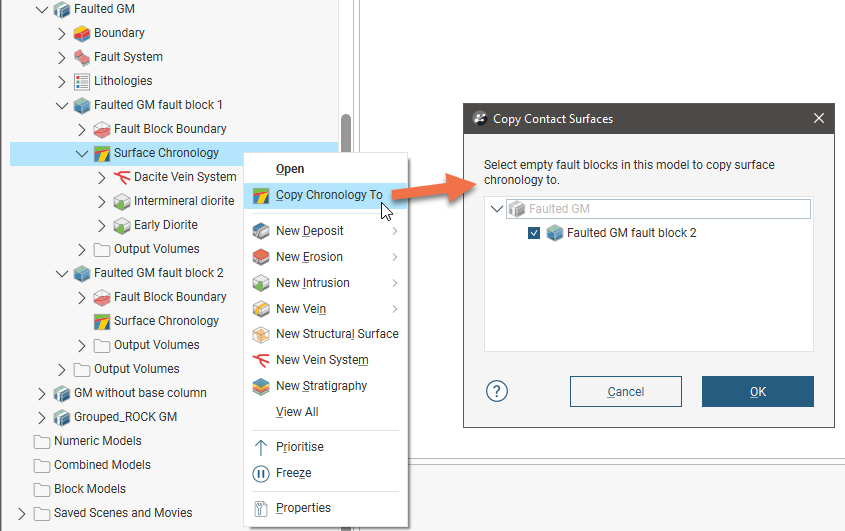Expand the Dacite Vein System item
This screenshot has width=845, height=531.
coord(102,177)
